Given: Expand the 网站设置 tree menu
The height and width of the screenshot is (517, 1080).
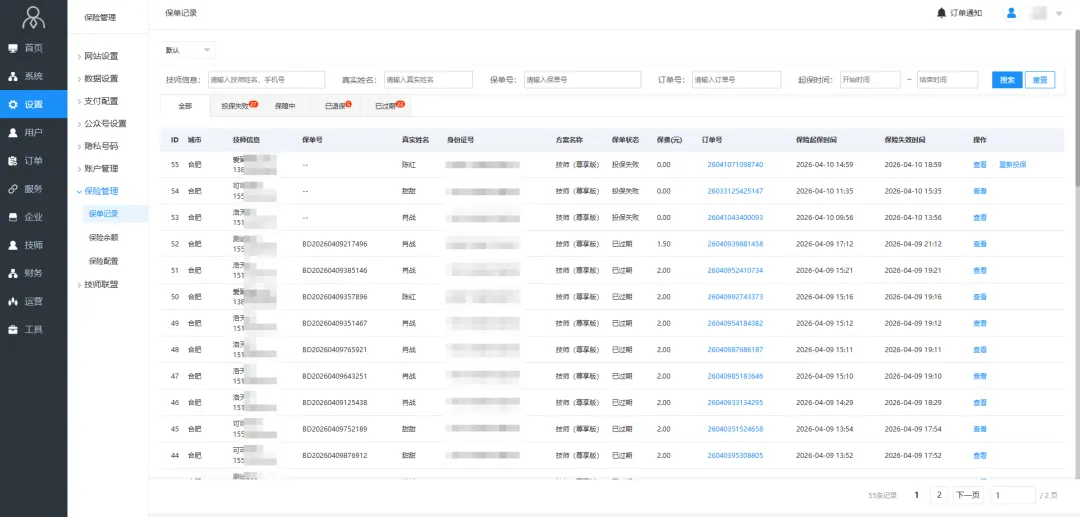Looking at the screenshot, I should [x=100, y=56].
